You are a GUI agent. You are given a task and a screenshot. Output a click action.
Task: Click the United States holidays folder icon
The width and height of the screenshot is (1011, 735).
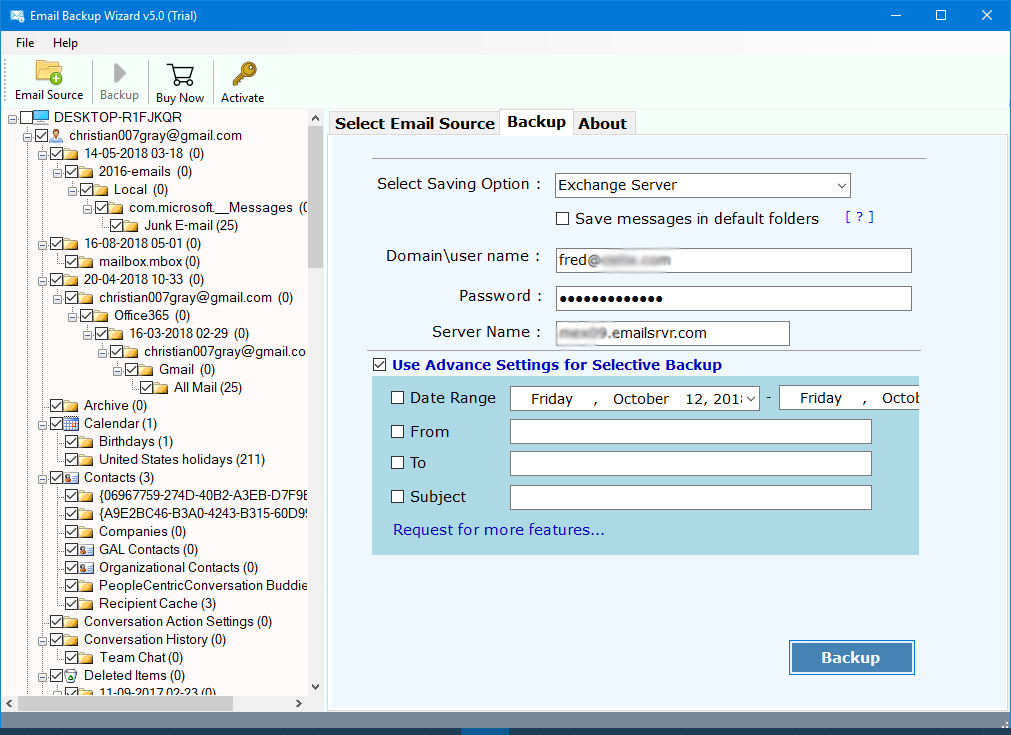(x=86, y=460)
